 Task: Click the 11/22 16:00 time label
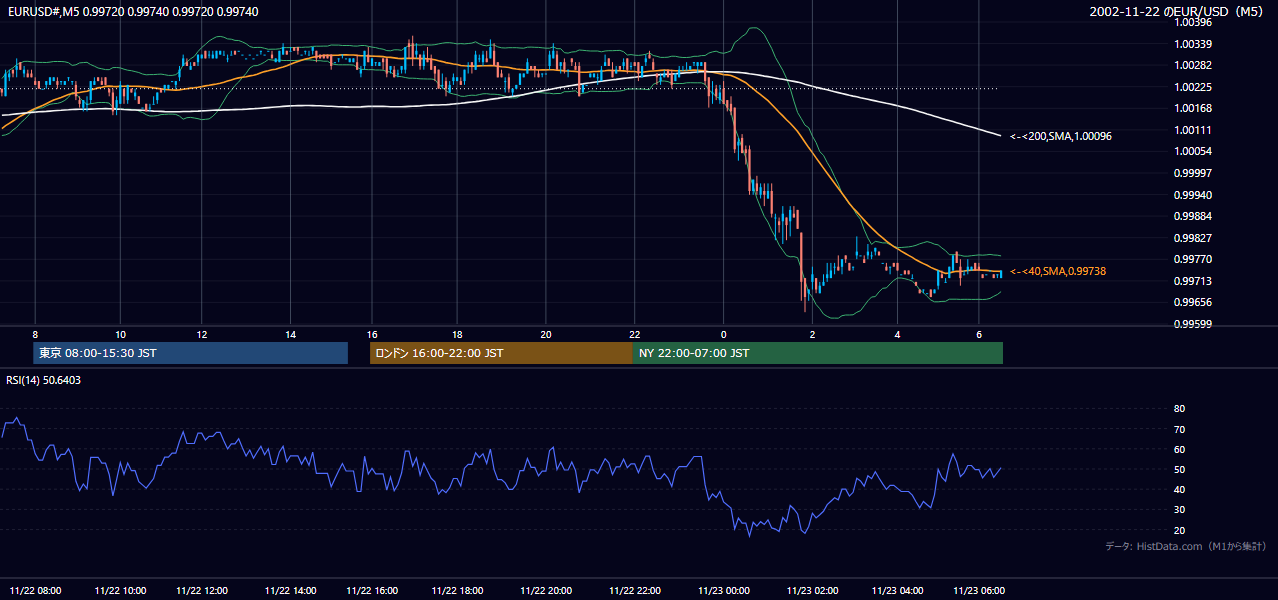(372, 590)
